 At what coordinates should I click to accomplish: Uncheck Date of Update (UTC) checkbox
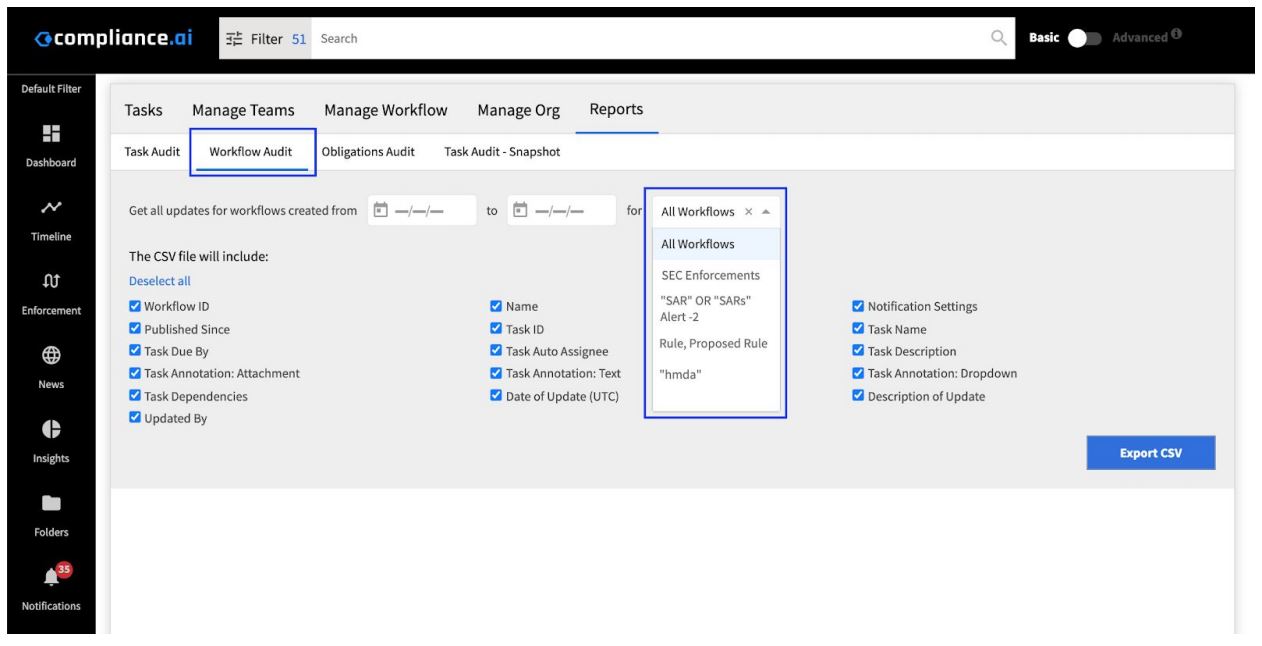tap(496, 396)
